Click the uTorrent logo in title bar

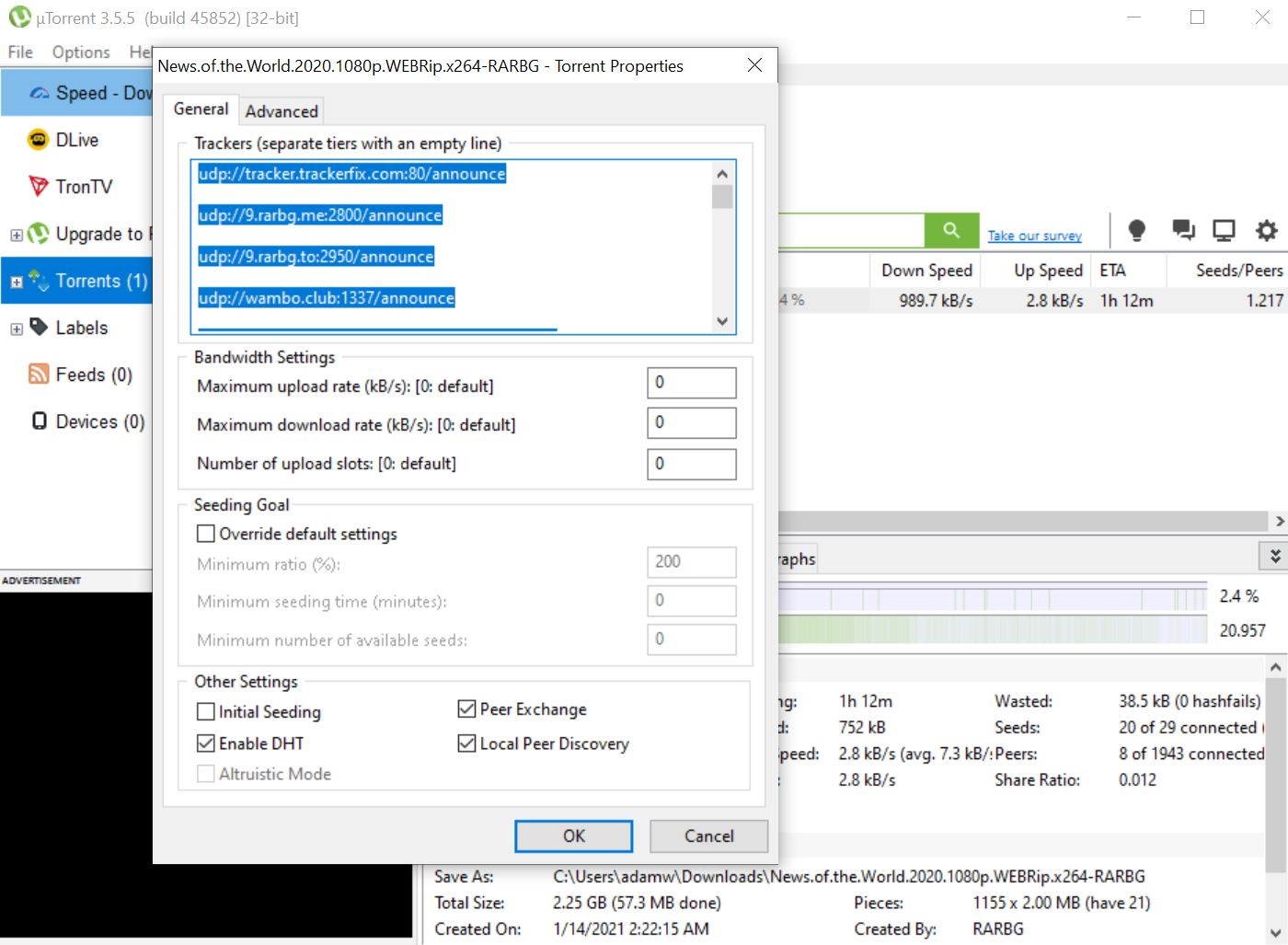click(x=19, y=17)
